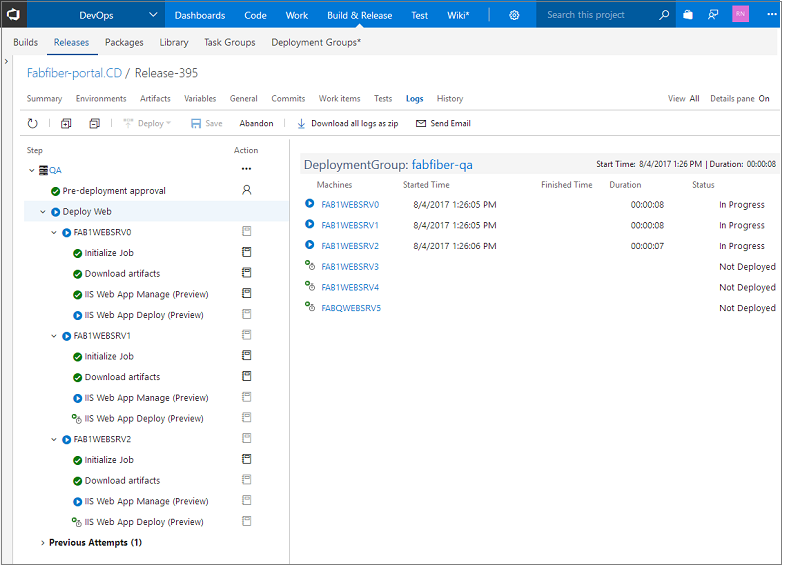
Task: Click the settings gear icon in header
Action: (514, 15)
